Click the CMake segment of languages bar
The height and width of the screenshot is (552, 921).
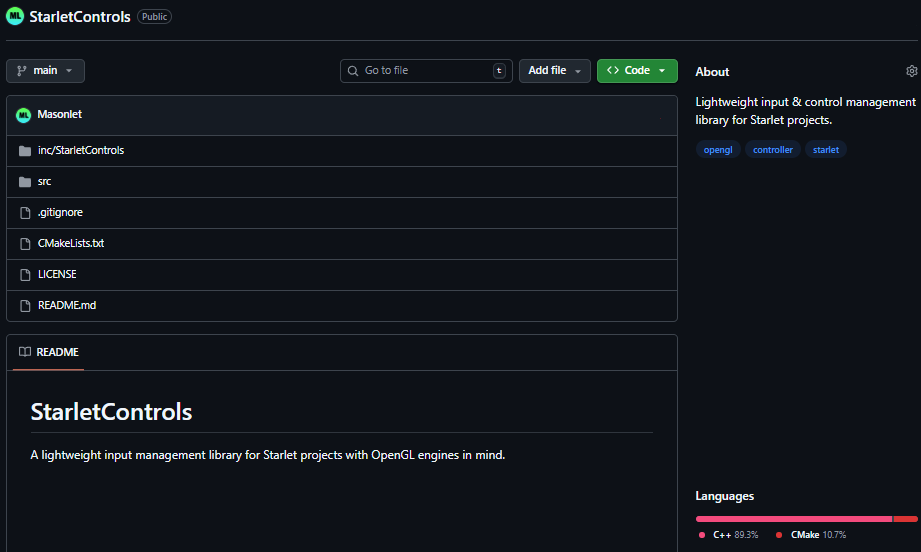tap(905, 519)
